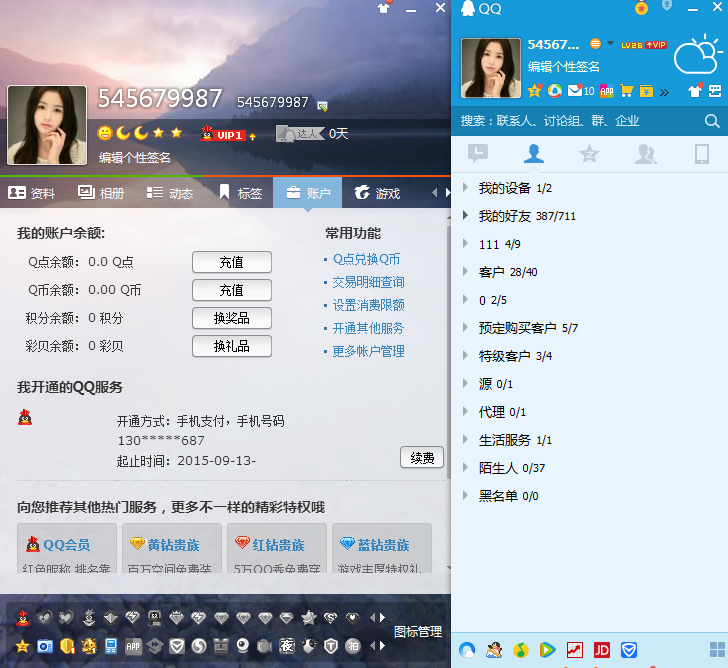Open the 动态 feed tab
The height and width of the screenshot is (668, 728).
pyautogui.click(x=170, y=193)
